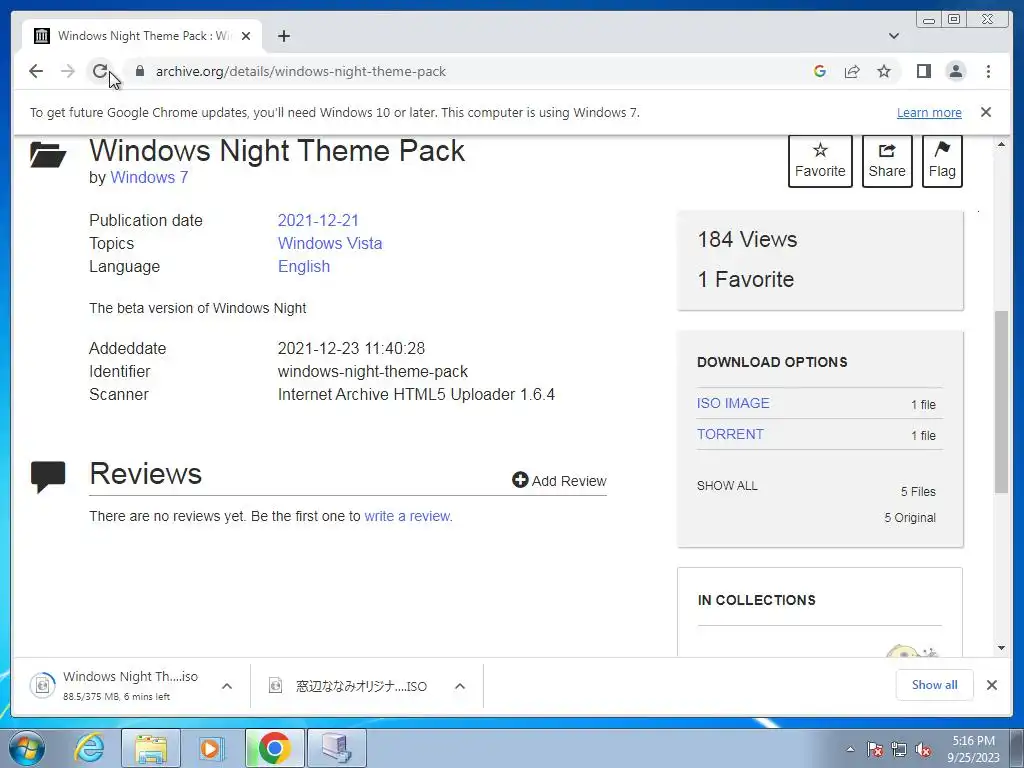Go back to the previous page

tap(36, 71)
